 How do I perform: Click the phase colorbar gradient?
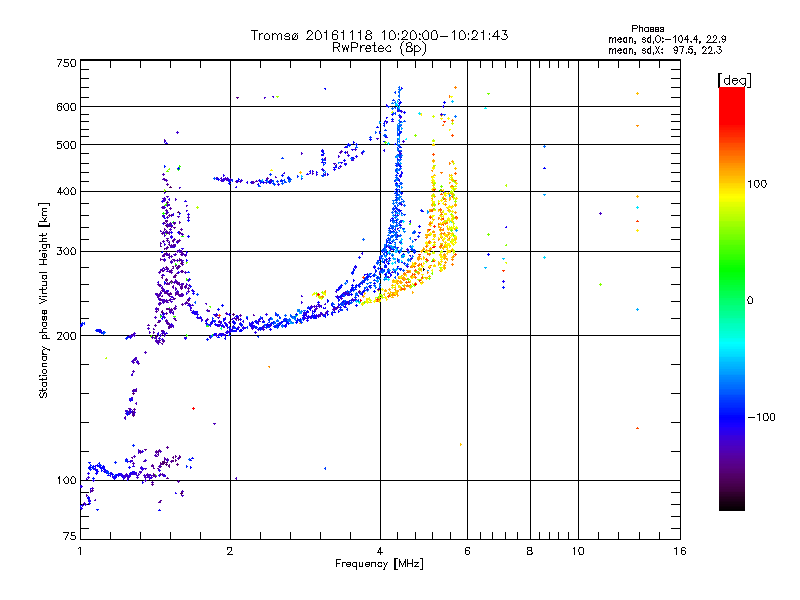732,298
